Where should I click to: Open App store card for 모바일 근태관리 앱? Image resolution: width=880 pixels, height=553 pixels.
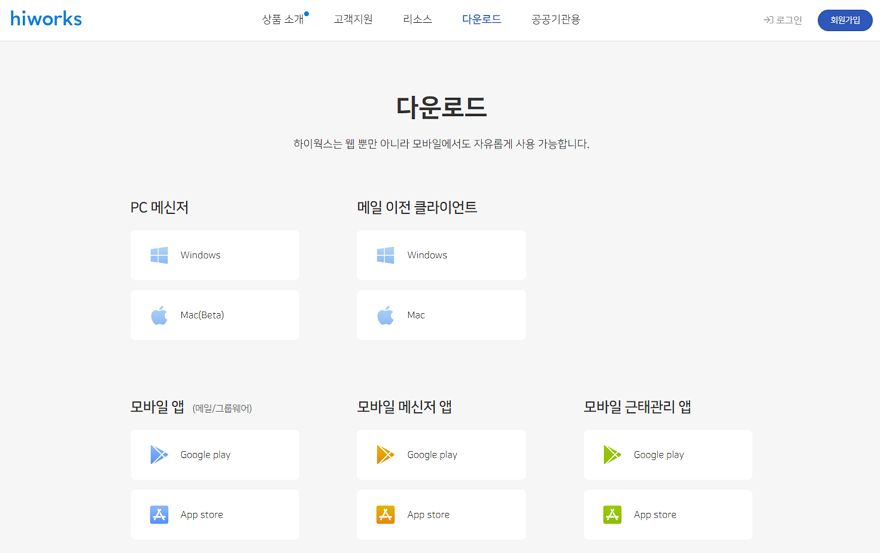coord(668,514)
